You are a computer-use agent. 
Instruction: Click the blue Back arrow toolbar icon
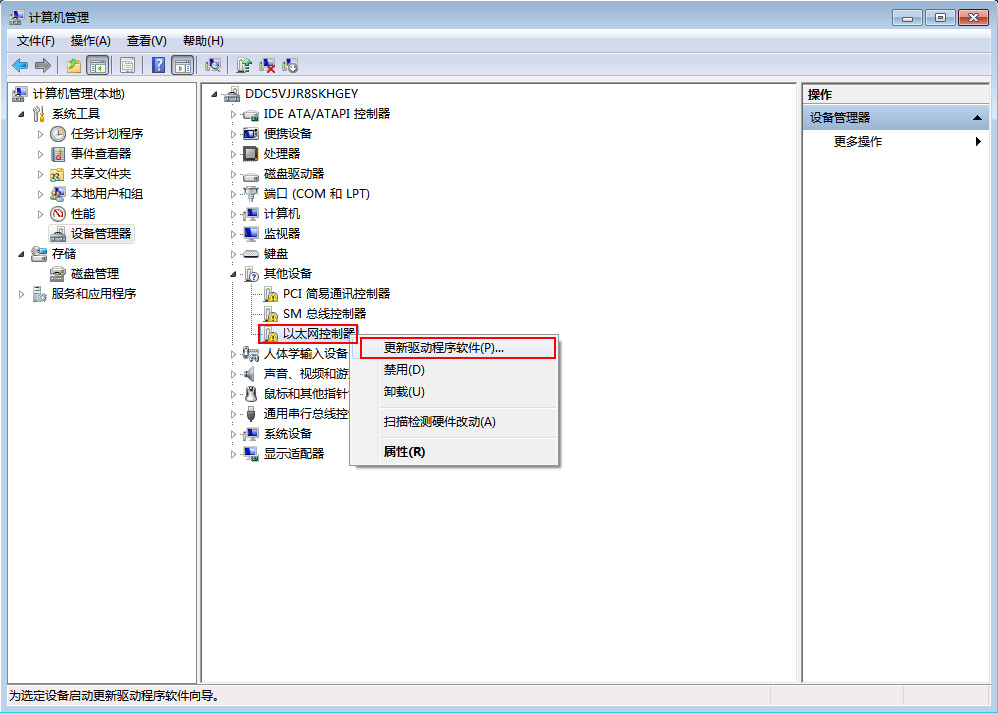coord(20,65)
